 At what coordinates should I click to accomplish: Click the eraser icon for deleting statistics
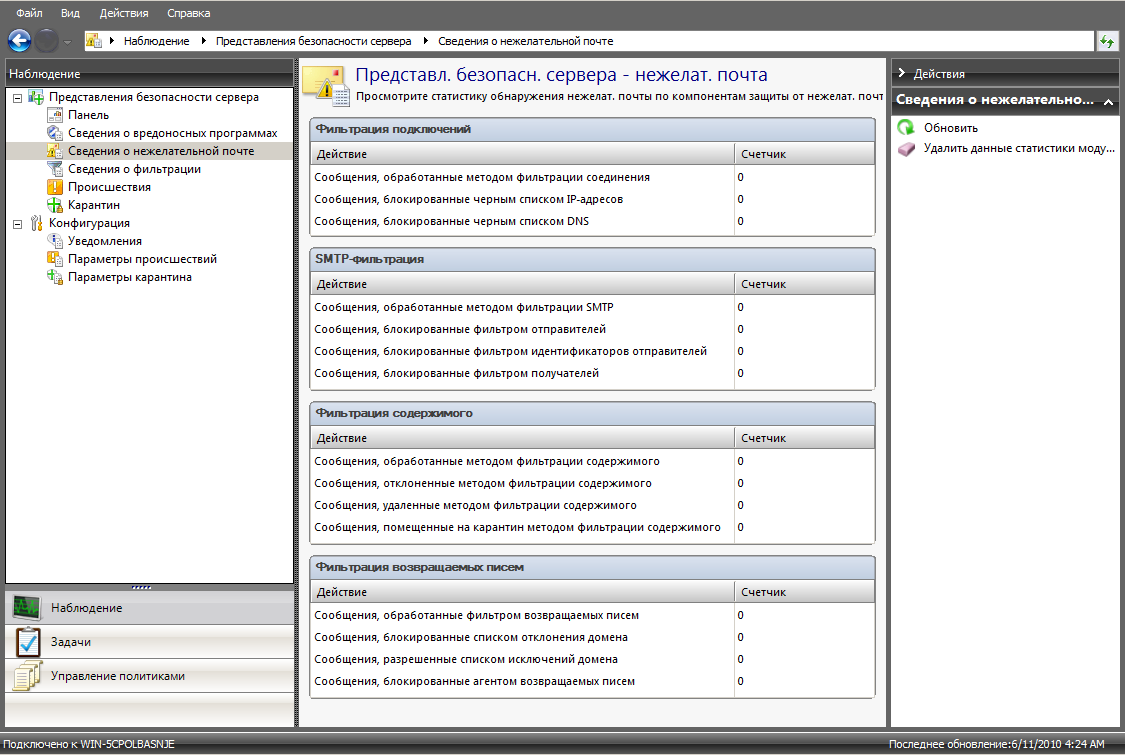pyautogui.click(x=906, y=148)
